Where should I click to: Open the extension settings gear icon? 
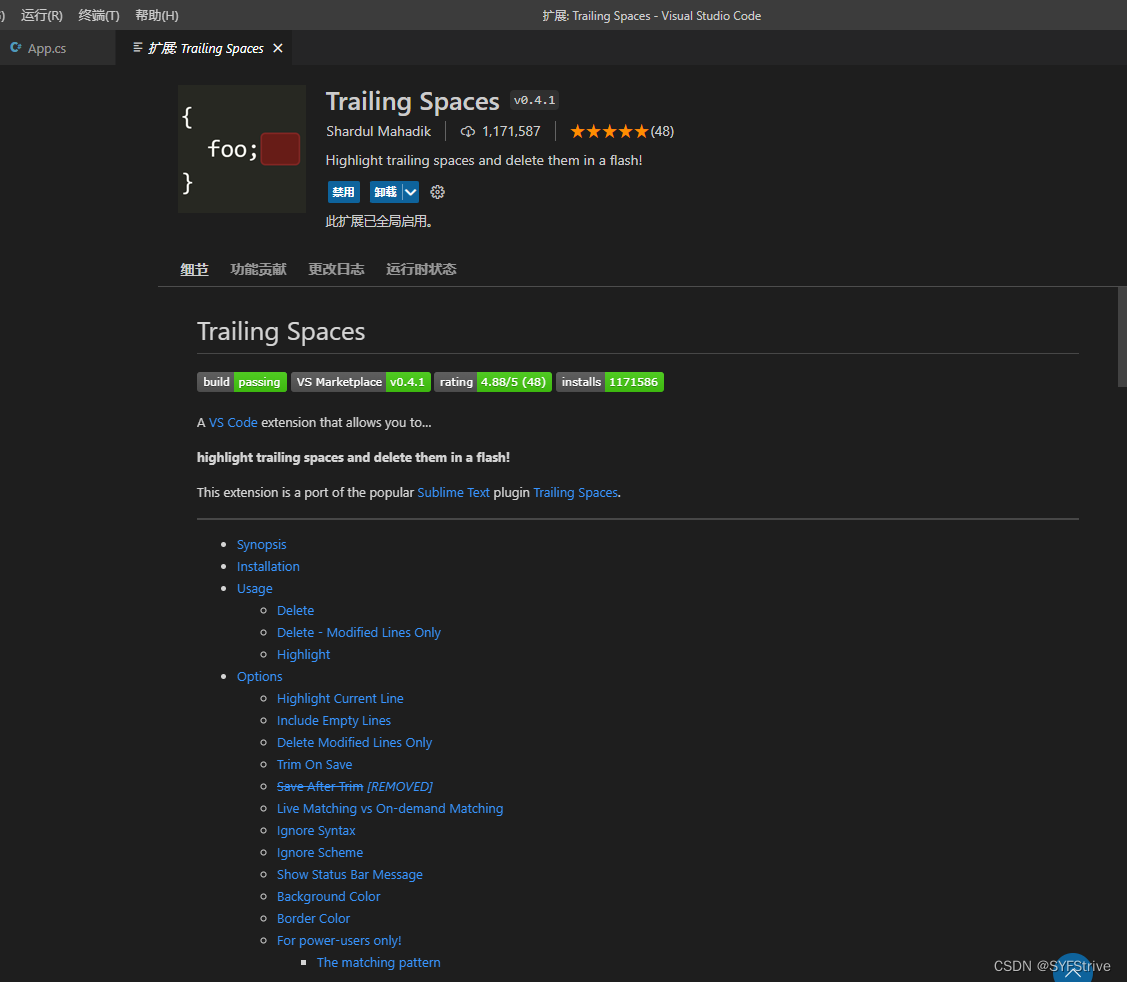[x=437, y=192]
